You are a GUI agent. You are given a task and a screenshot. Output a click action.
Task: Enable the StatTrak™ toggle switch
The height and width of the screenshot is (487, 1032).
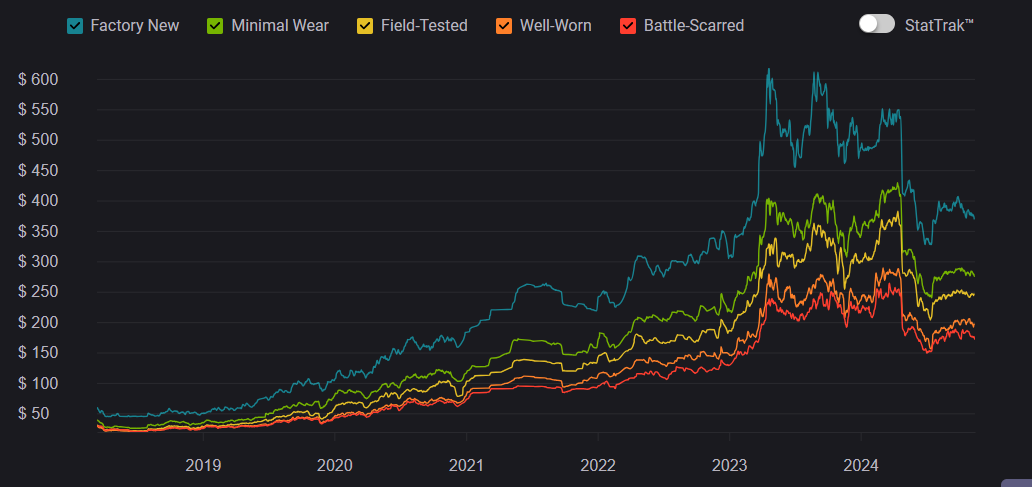tap(876, 24)
